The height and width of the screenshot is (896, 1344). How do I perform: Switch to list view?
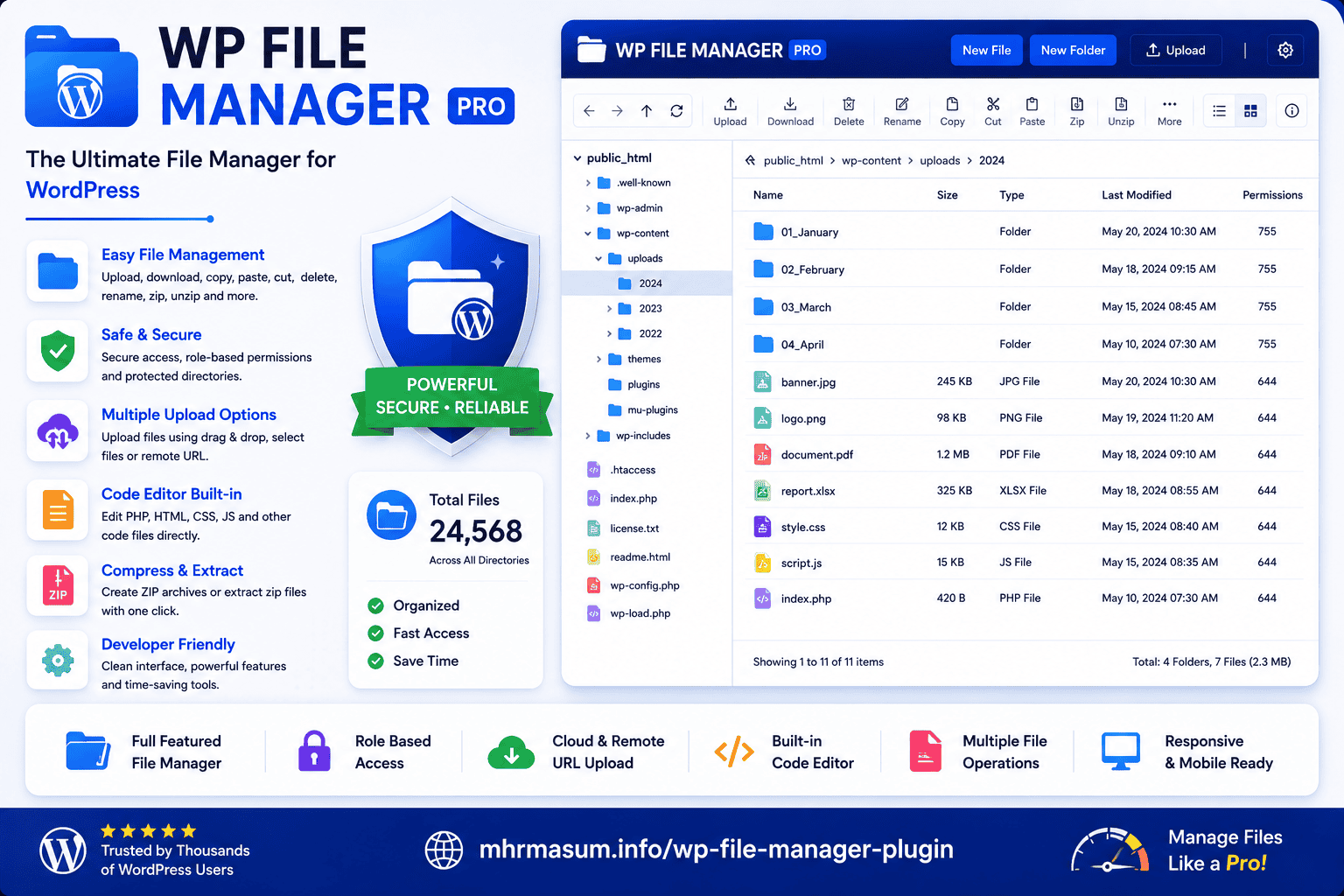click(x=1219, y=111)
